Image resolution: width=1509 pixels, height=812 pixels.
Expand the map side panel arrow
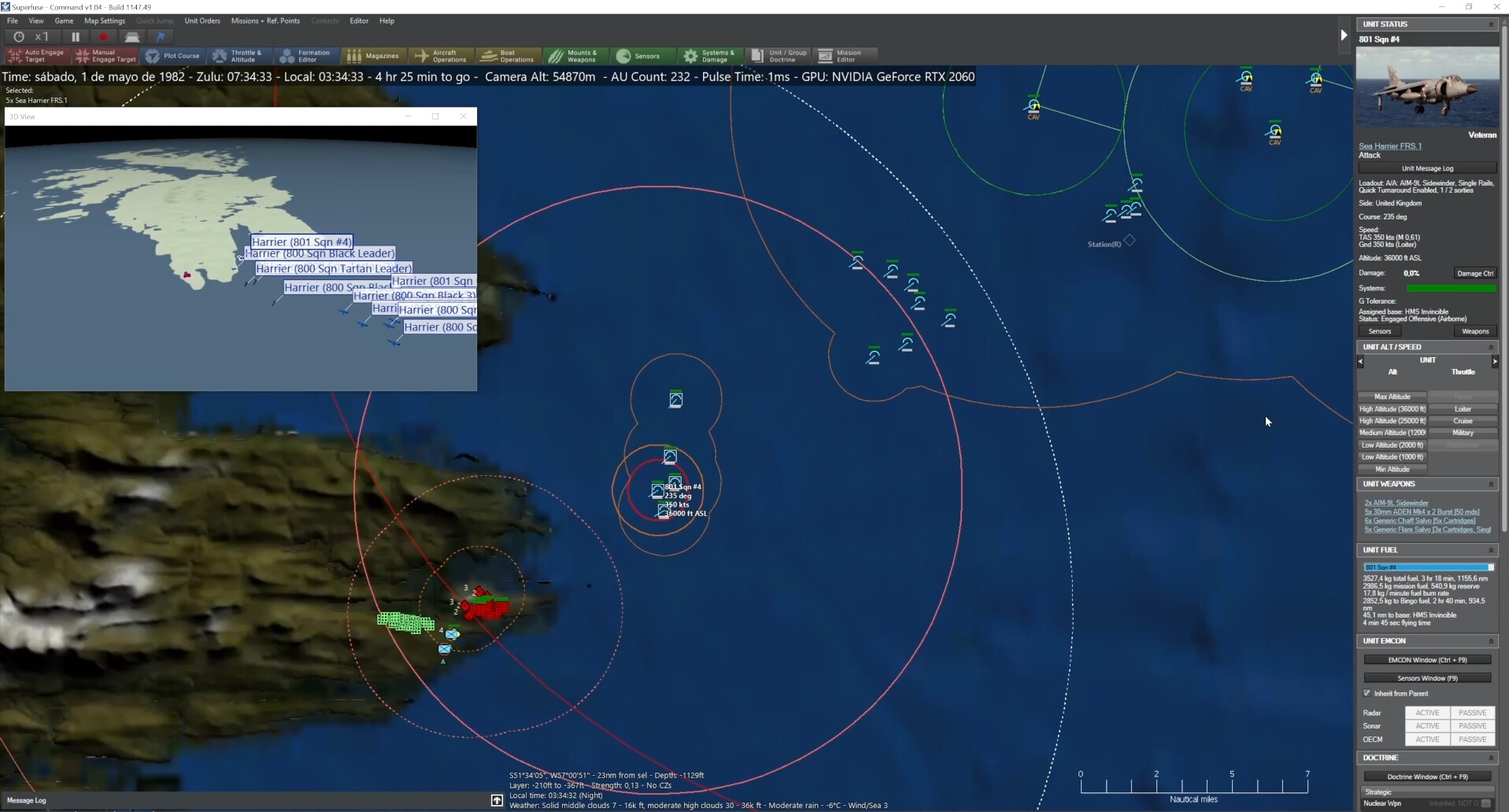[1344, 35]
